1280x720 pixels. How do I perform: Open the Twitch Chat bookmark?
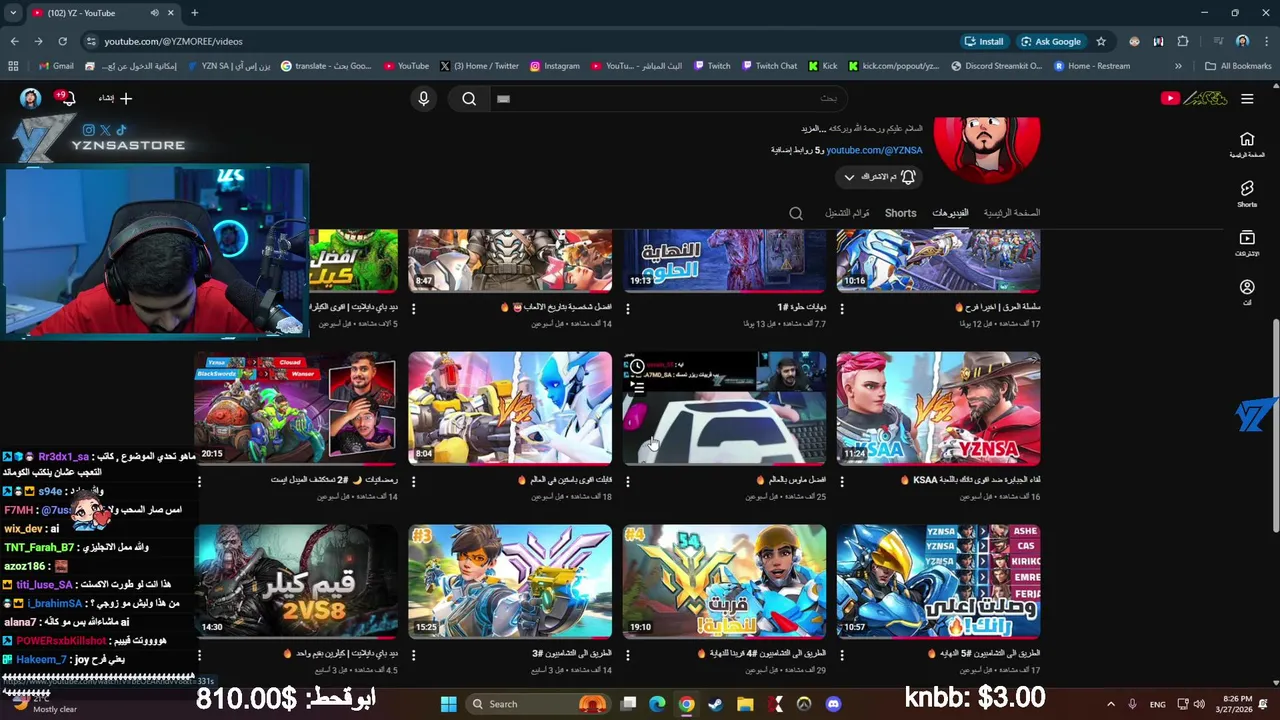pos(769,66)
